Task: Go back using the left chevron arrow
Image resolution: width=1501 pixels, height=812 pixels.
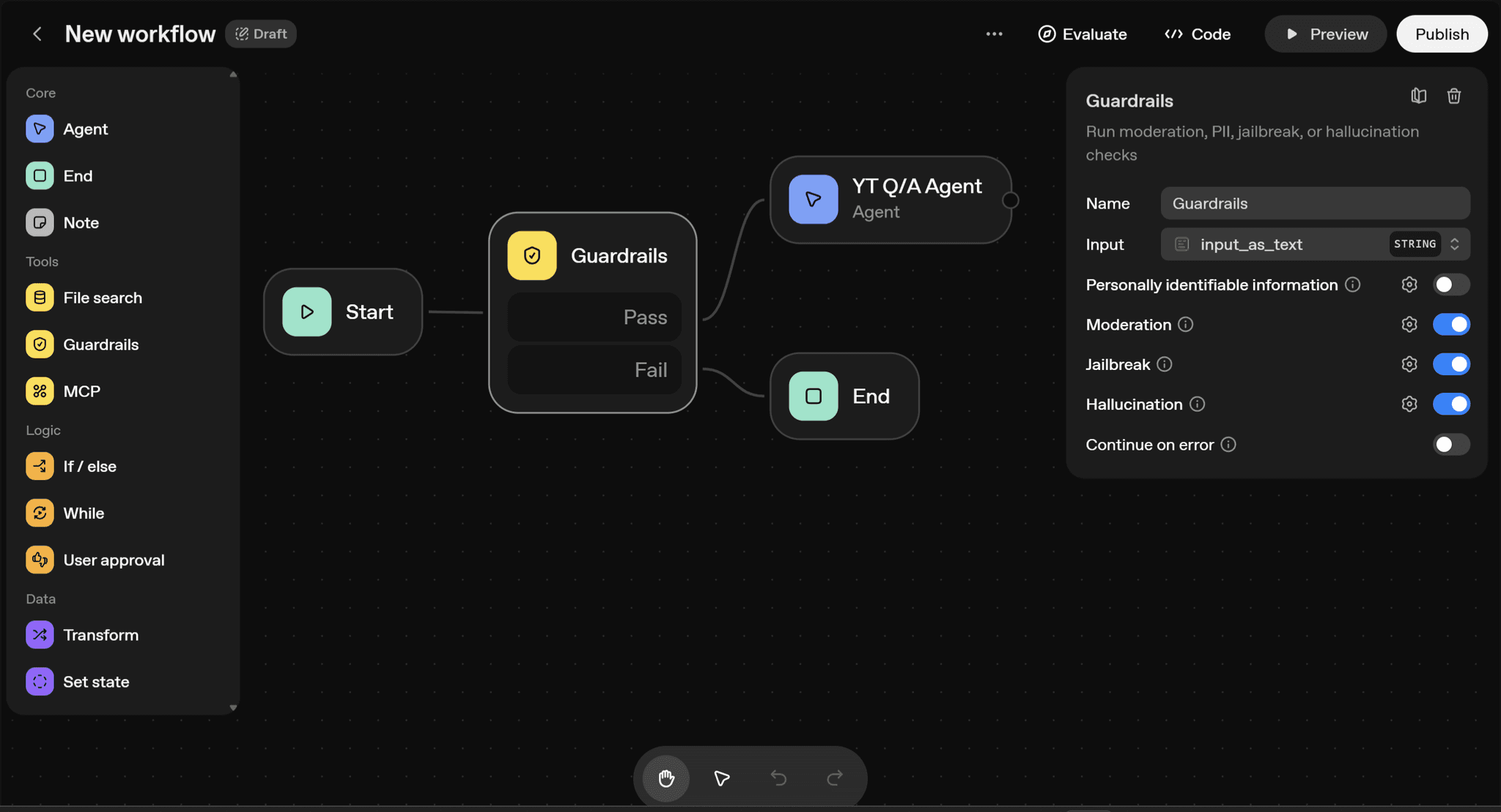Action: (x=37, y=34)
